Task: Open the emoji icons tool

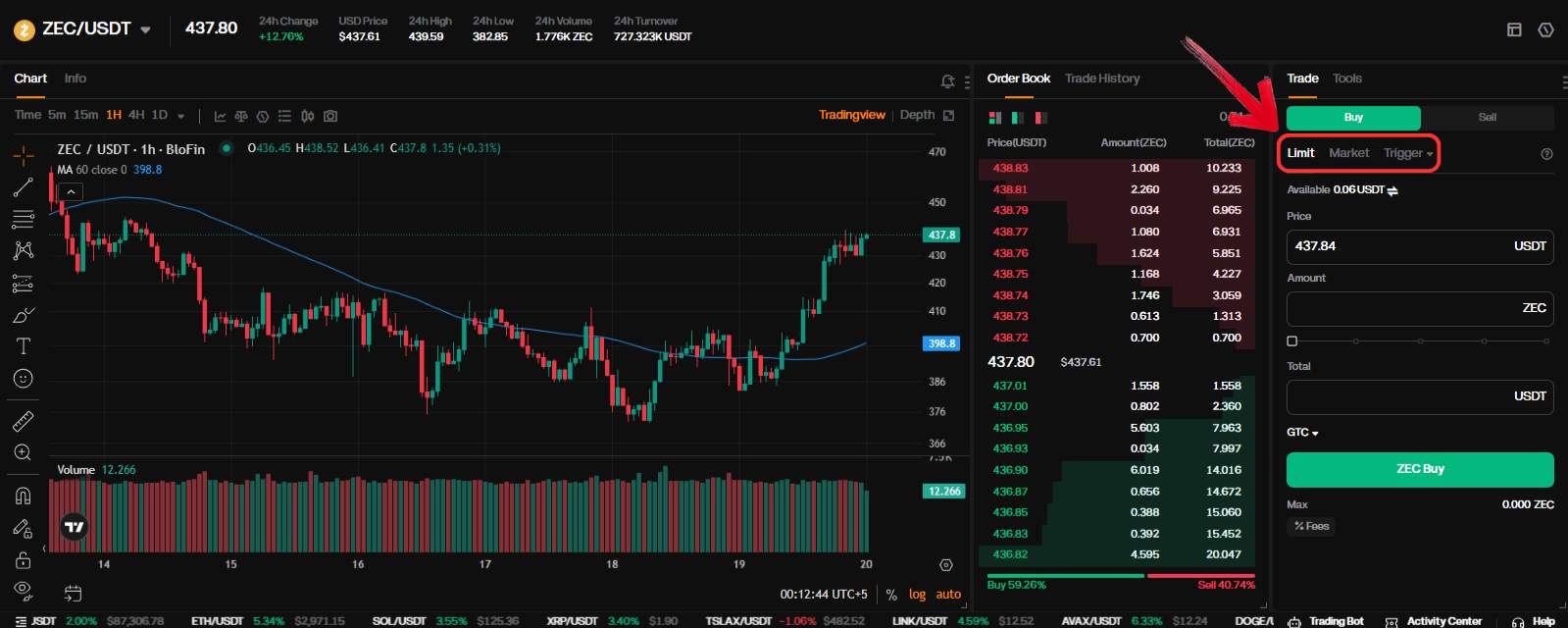Action: coord(24,379)
